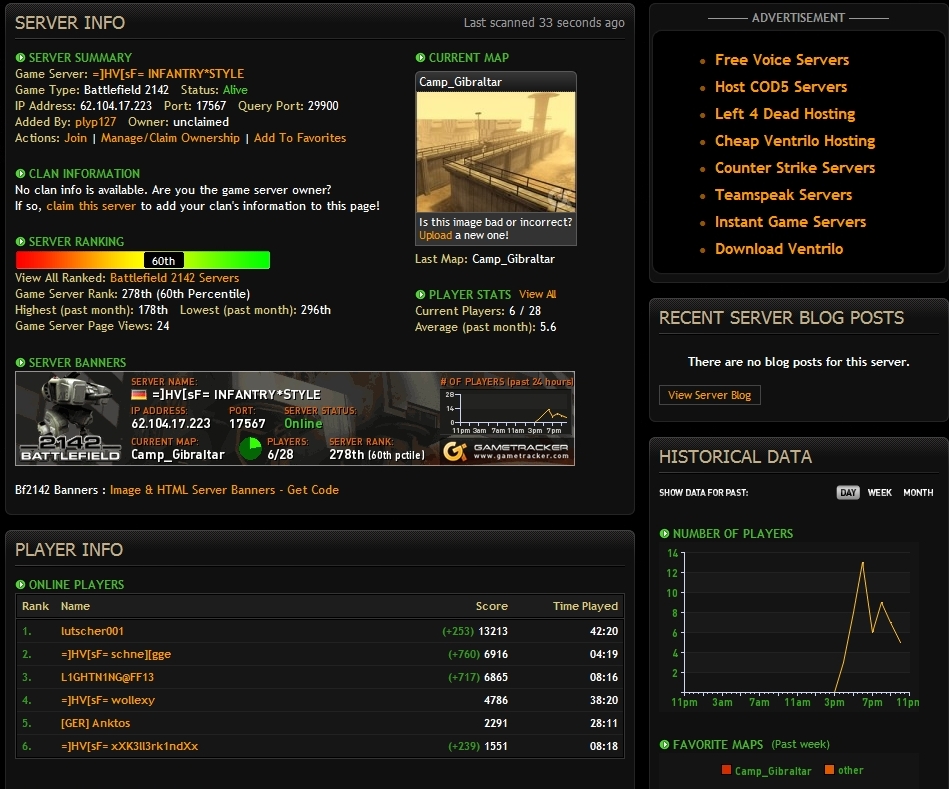Viewport: 949px width, 789px height.
Task: Click the Clan Information green arrow icon
Action: 21,174
